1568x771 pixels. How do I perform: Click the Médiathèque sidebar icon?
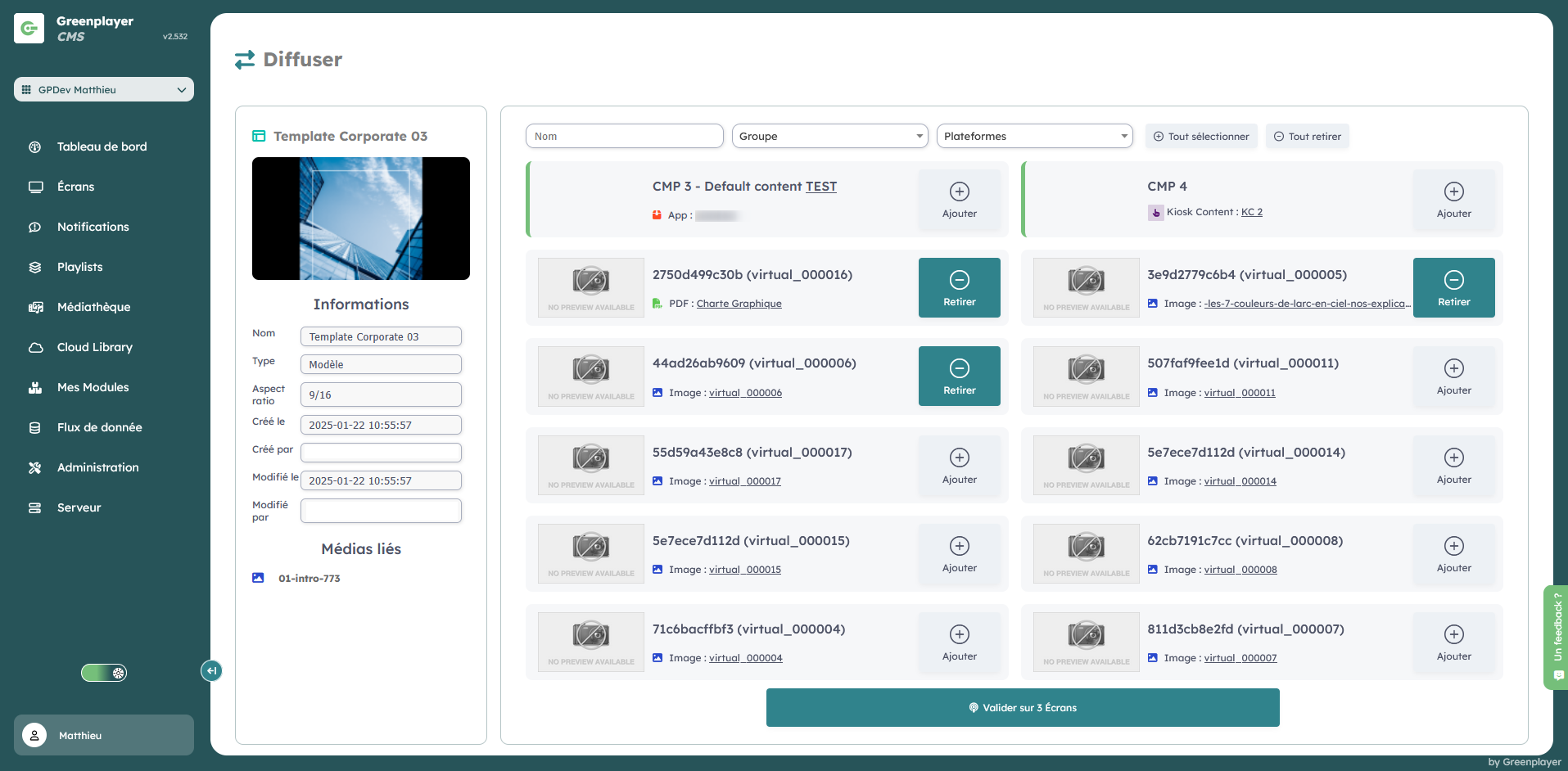coord(35,307)
